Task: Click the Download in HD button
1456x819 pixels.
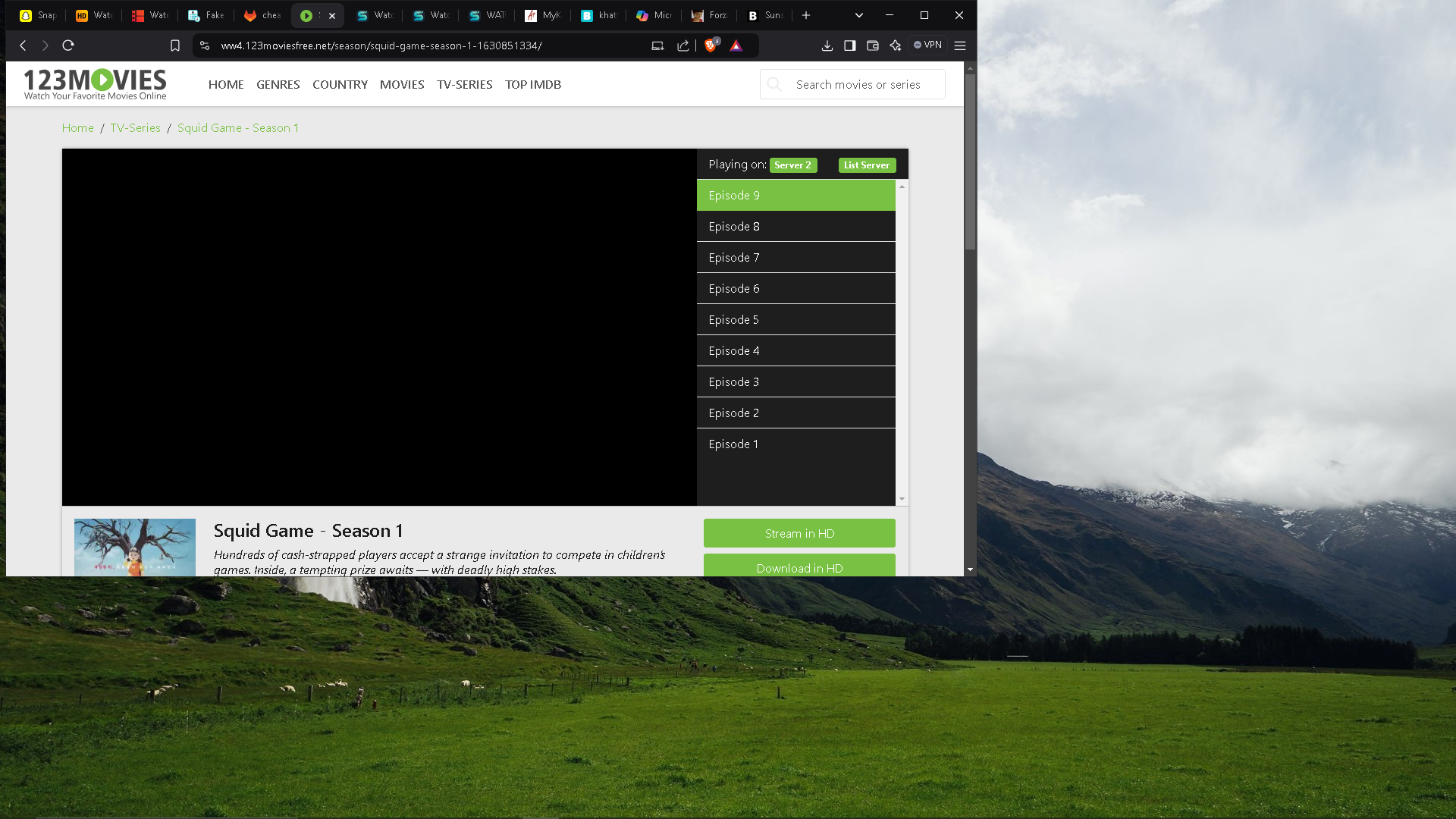Action: (x=799, y=566)
